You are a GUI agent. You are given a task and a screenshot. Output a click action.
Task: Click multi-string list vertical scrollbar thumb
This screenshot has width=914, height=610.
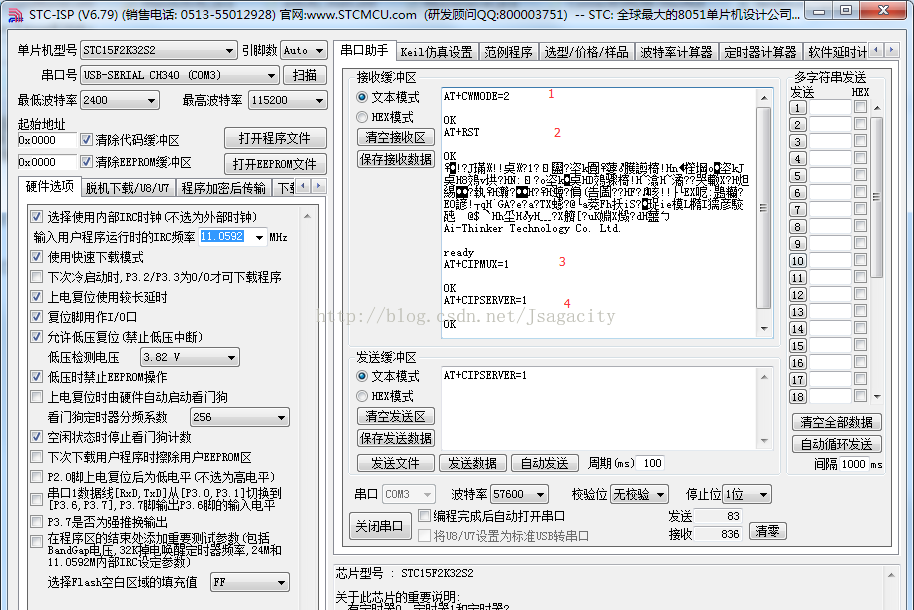click(x=877, y=197)
